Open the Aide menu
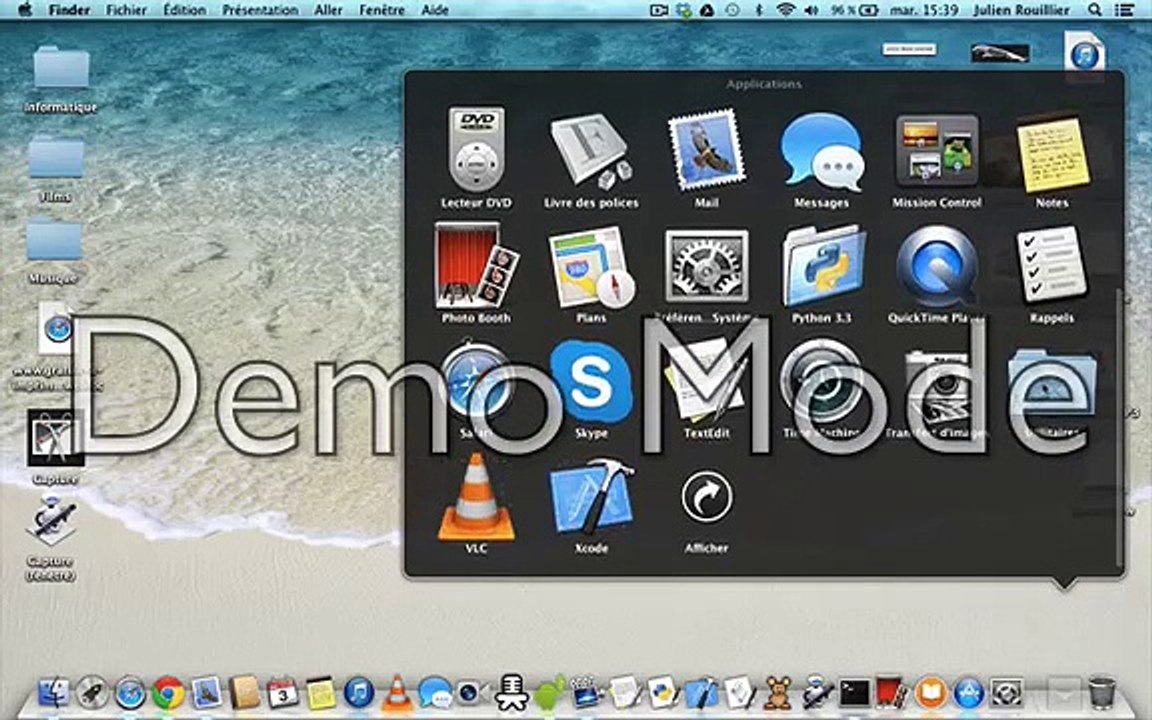This screenshot has height=720, width=1152. click(435, 10)
